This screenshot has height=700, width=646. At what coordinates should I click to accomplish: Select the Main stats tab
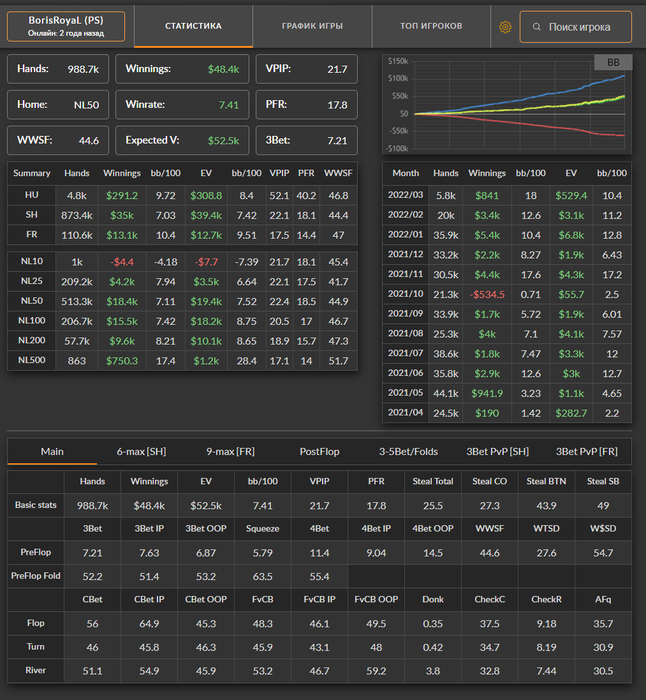pyautogui.click(x=52, y=452)
